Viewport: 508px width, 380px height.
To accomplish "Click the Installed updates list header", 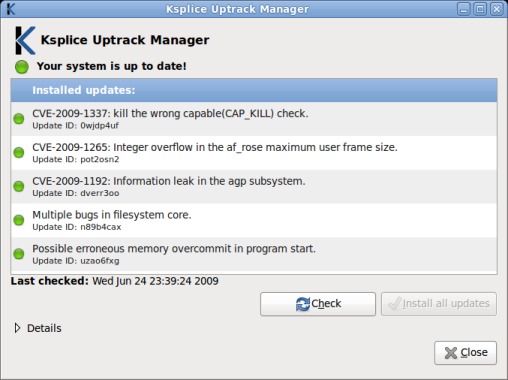I will click(x=254, y=90).
